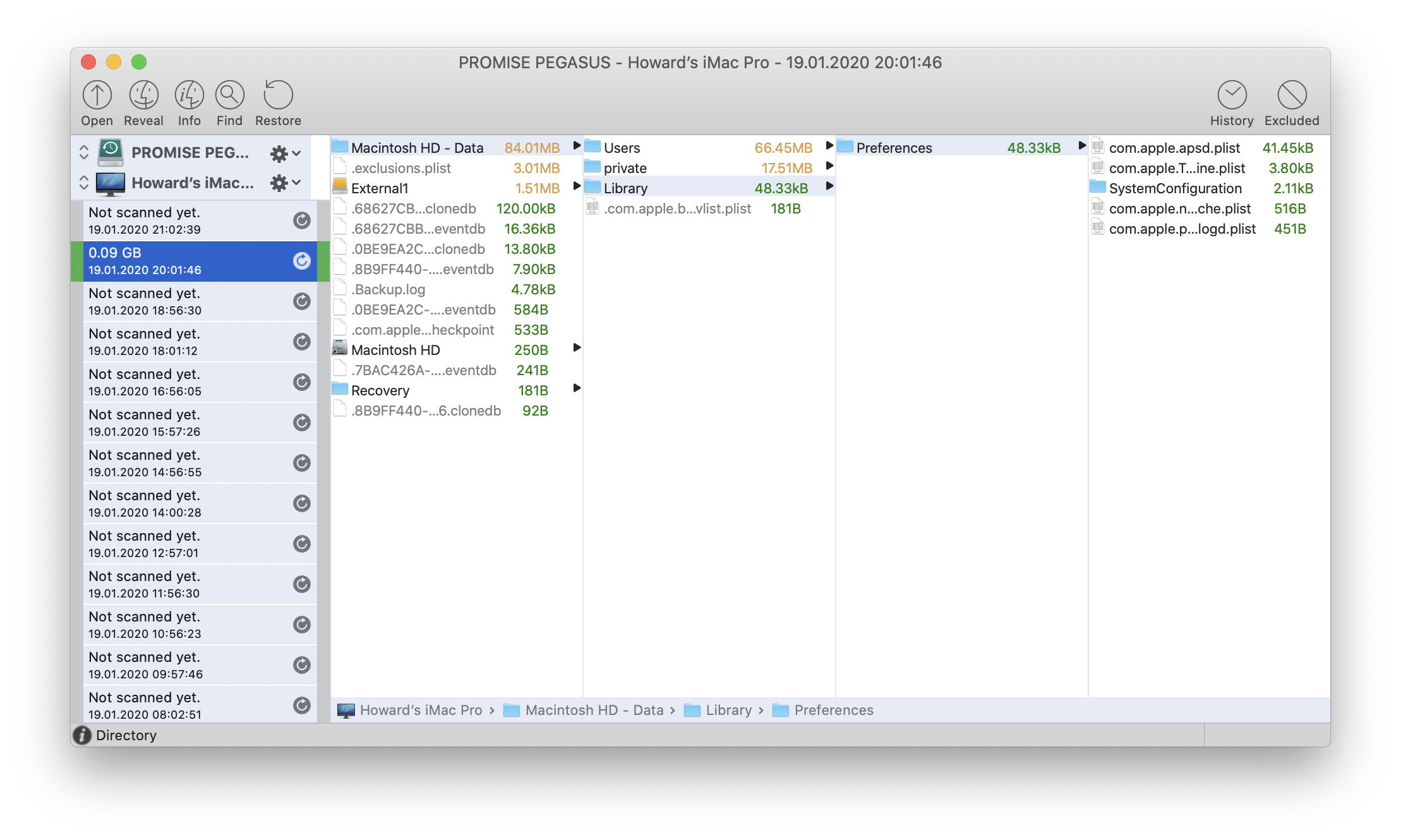This screenshot has width=1401, height=840.
Task: Show the Excluded items icon
Action: [x=1291, y=95]
